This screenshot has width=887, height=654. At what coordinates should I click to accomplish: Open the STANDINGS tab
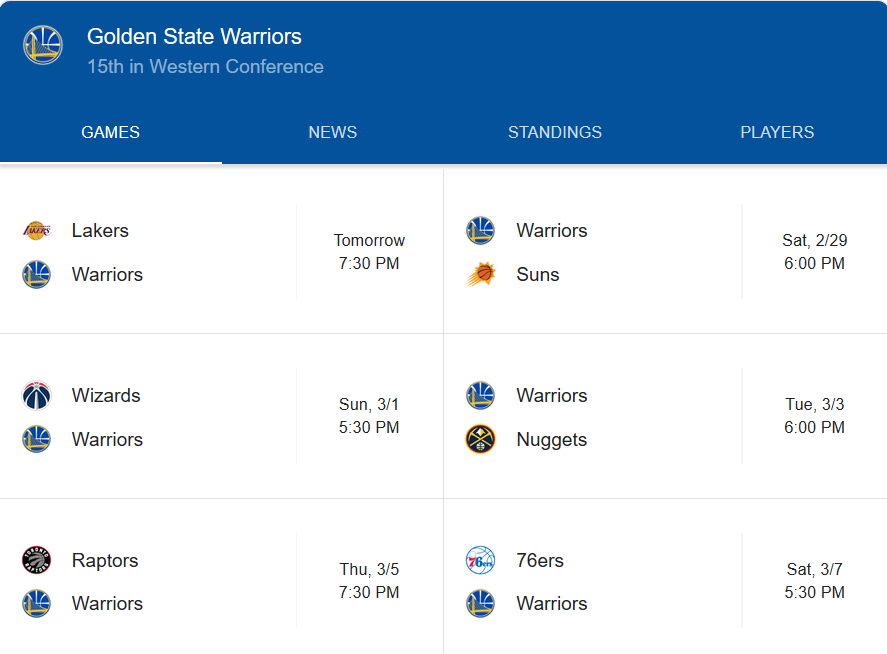[554, 132]
